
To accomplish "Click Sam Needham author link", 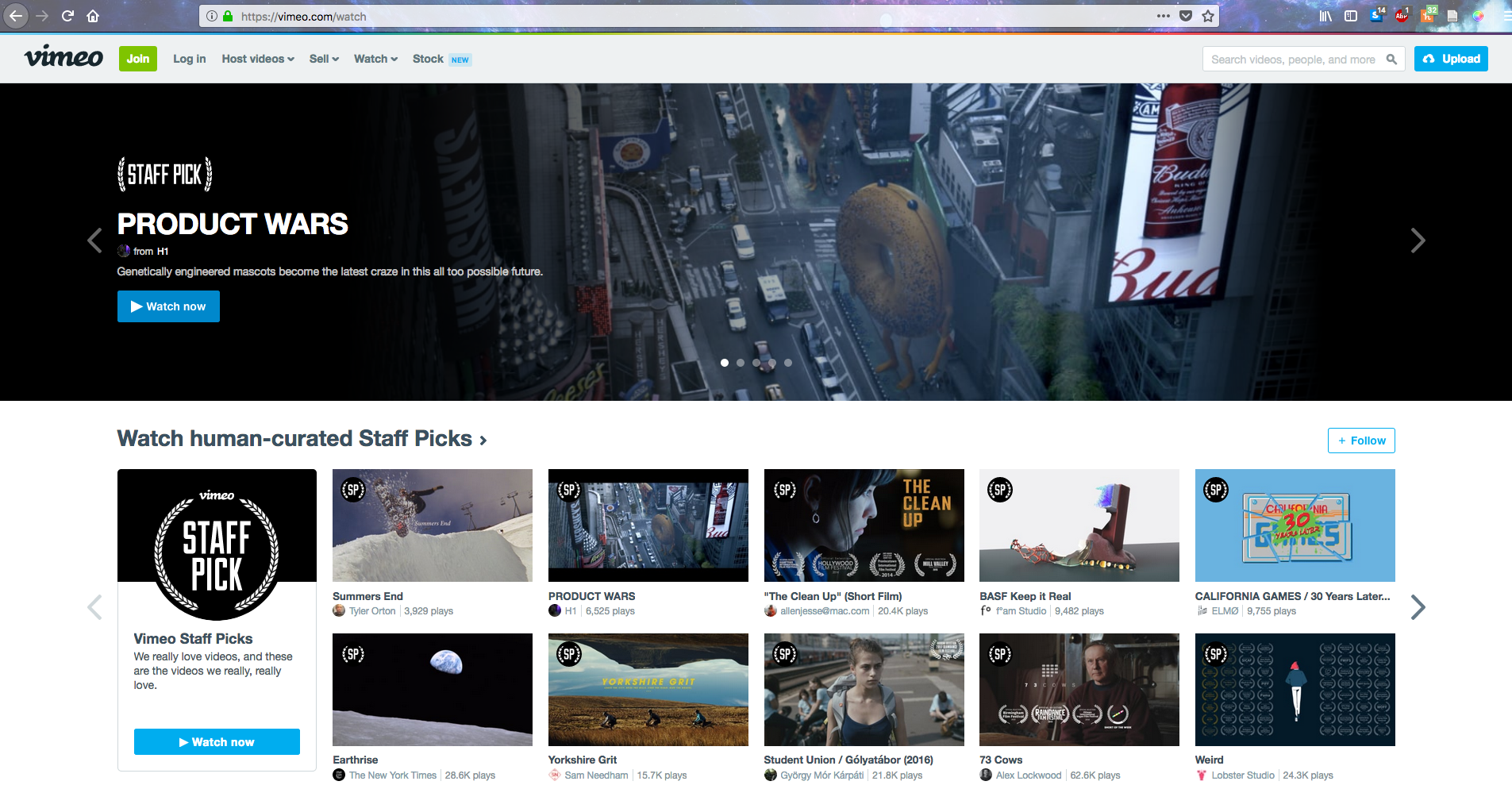I will tap(596, 775).
